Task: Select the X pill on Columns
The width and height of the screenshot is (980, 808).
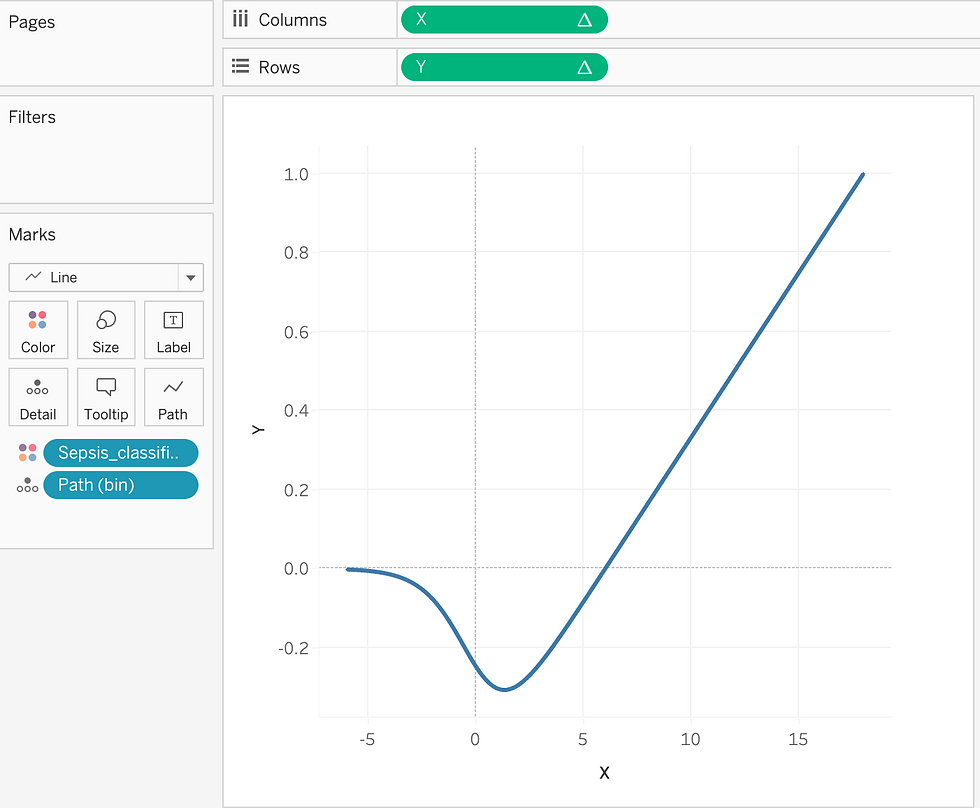Action: [x=504, y=19]
